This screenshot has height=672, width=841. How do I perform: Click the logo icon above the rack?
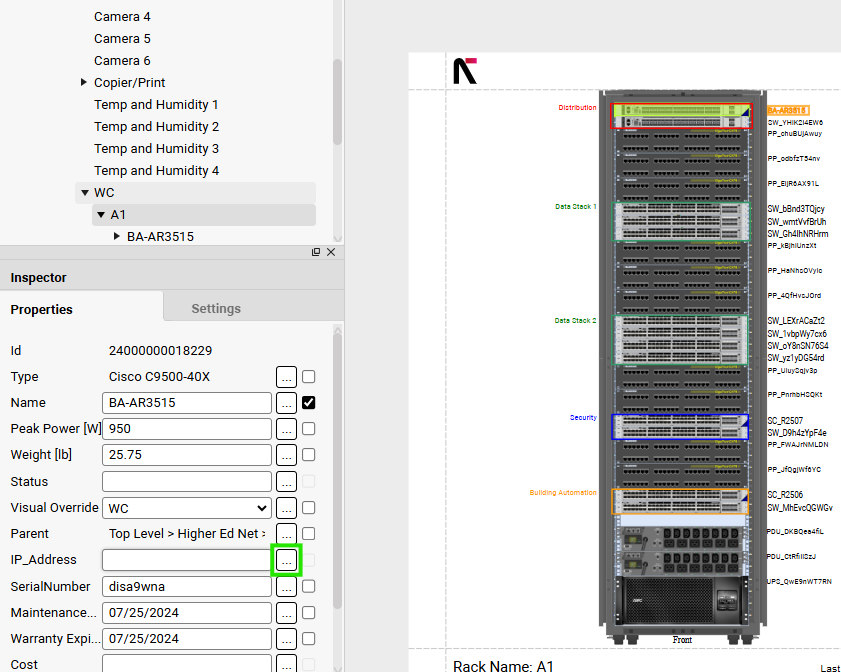[x=465, y=71]
